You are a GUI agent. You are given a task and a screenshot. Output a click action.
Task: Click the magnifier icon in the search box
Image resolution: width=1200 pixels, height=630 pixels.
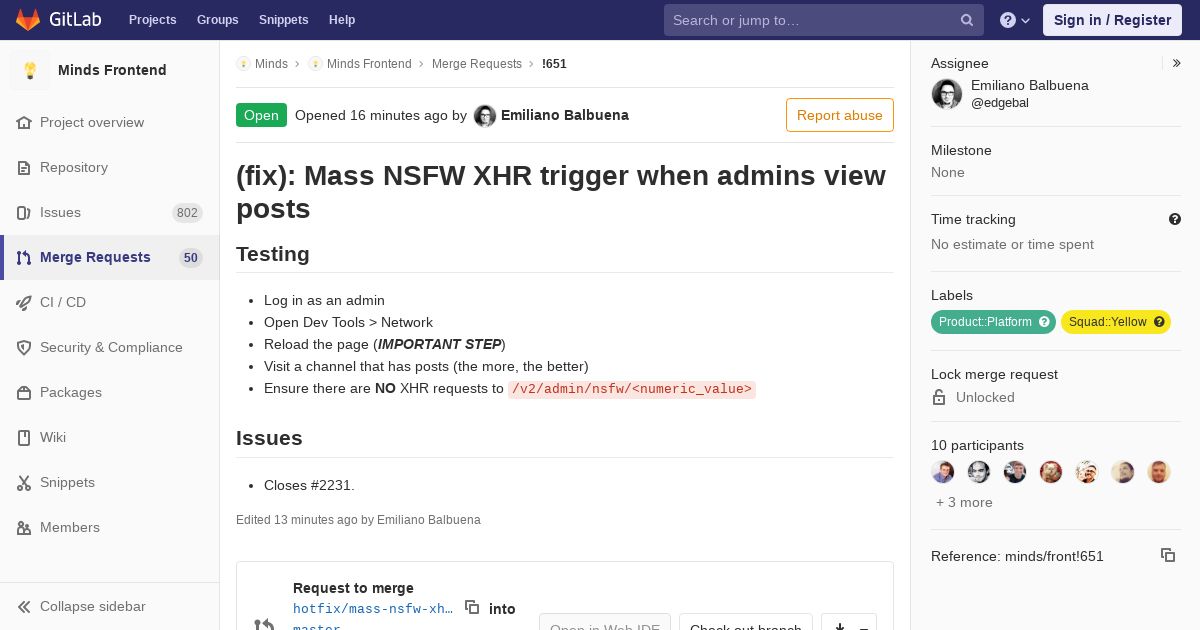(967, 20)
